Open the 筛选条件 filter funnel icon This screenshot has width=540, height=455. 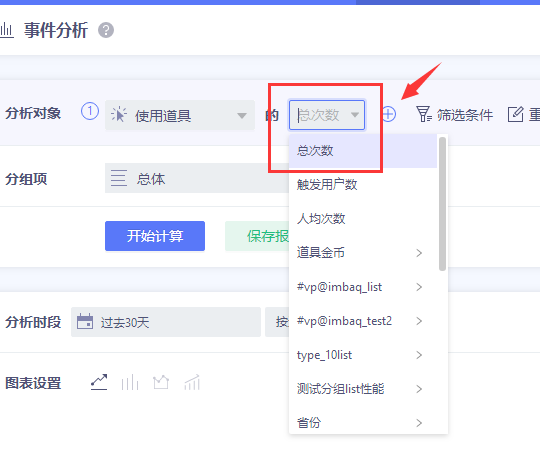coord(424,114)
